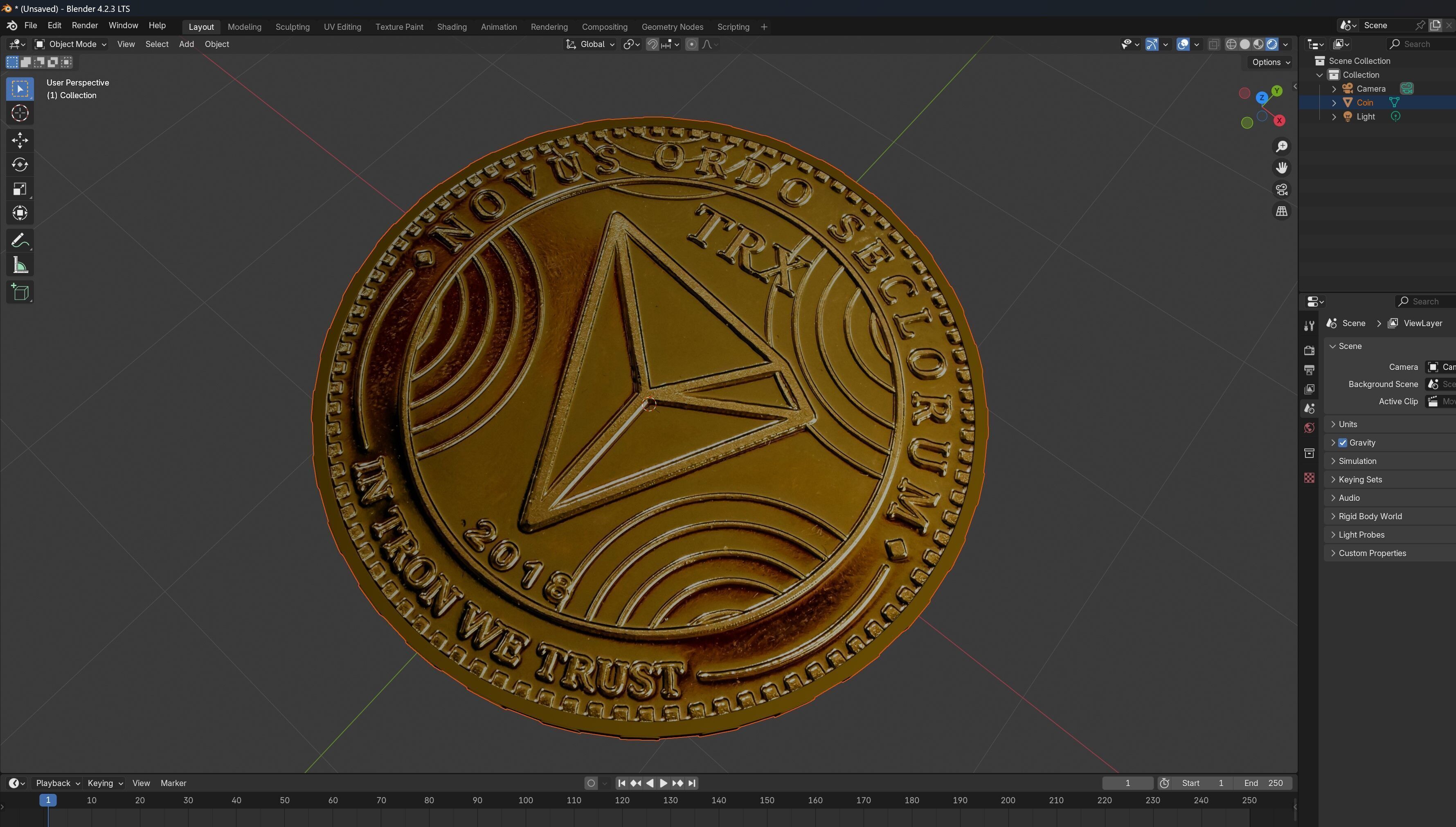Select the Measure tool
This screenshot has height=827, width=1456.
coord(20,265)
